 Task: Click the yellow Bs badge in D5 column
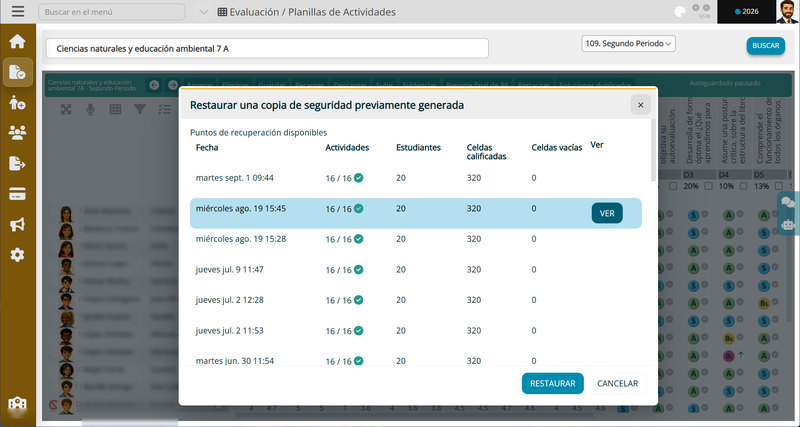(764, 303)
